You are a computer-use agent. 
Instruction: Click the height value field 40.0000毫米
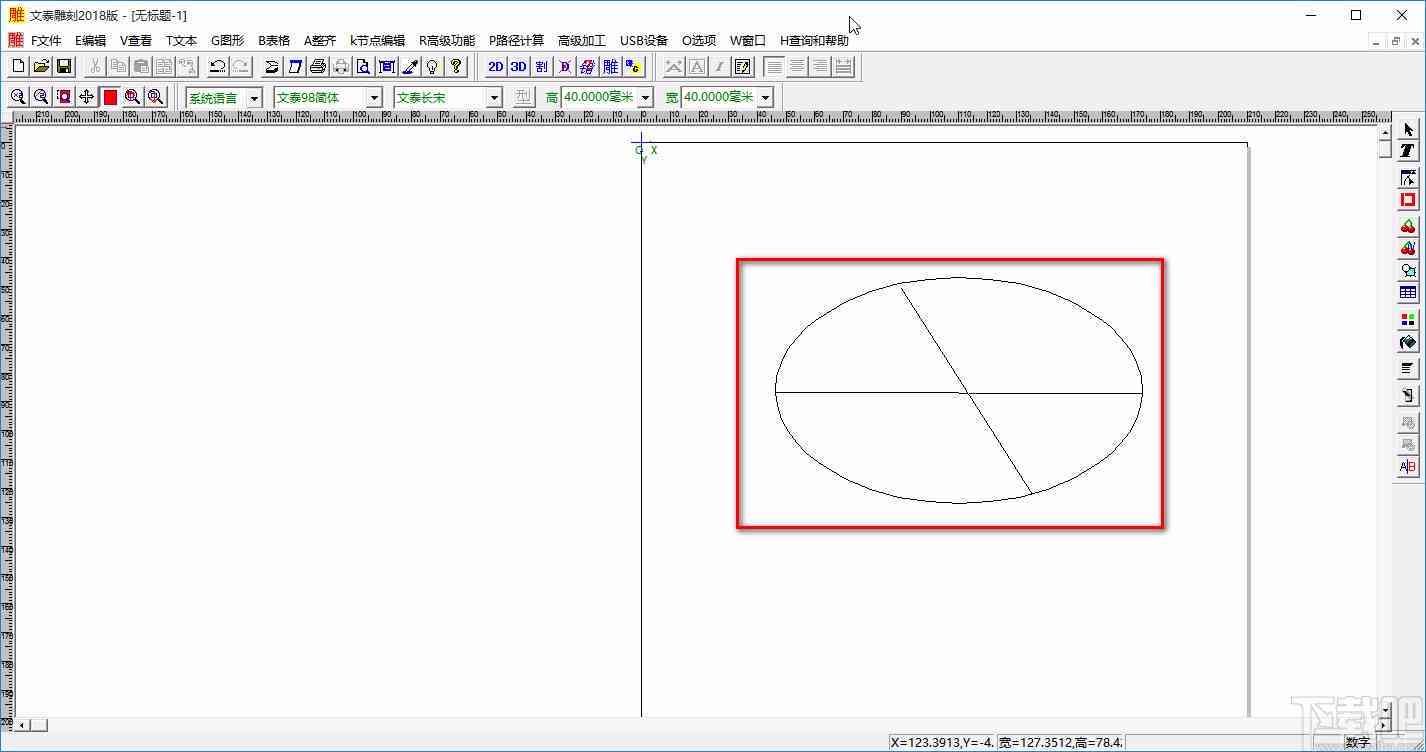click(x=599, y=98)
